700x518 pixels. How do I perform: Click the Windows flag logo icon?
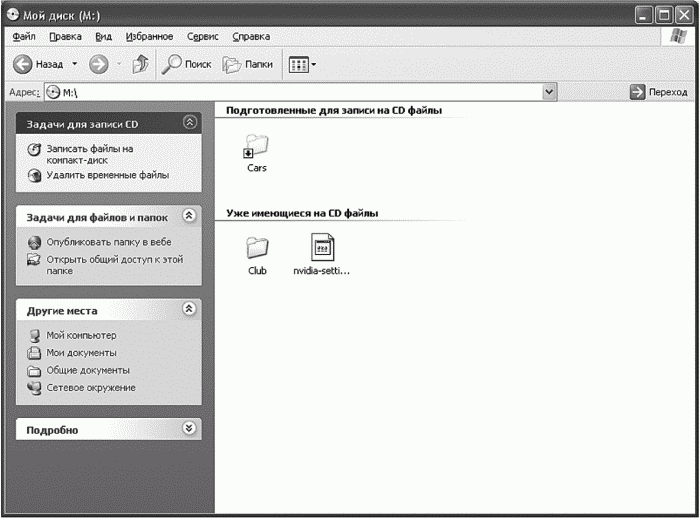pos(679,37)
